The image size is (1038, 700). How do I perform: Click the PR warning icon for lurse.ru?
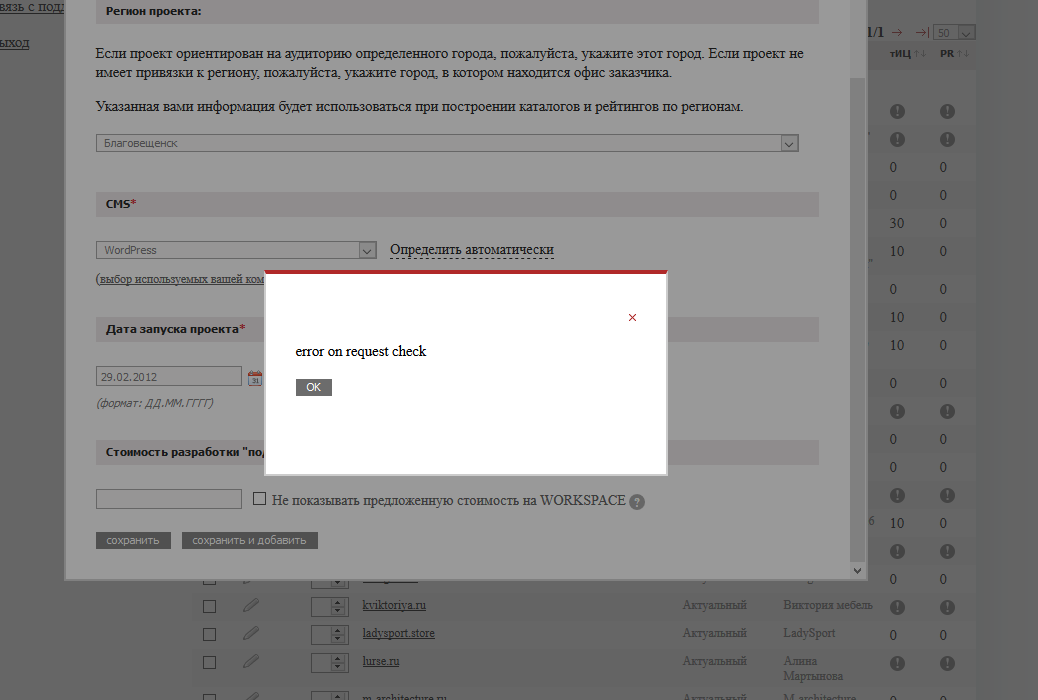[946, 663]
